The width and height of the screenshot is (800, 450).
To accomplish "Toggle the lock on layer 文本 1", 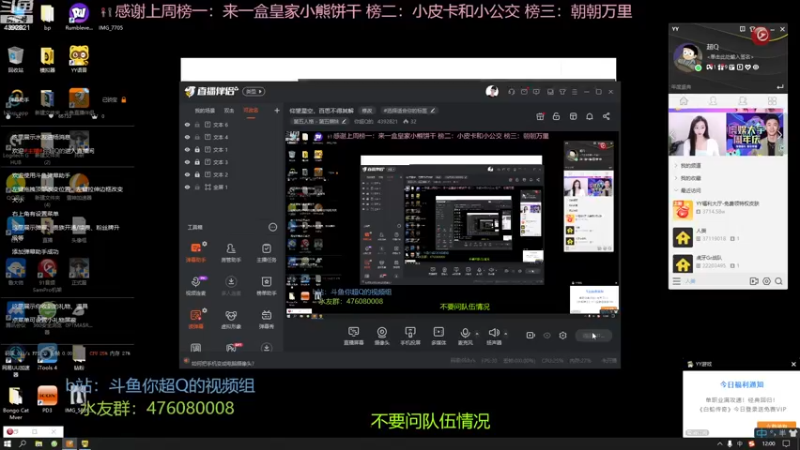I will 197,149.
